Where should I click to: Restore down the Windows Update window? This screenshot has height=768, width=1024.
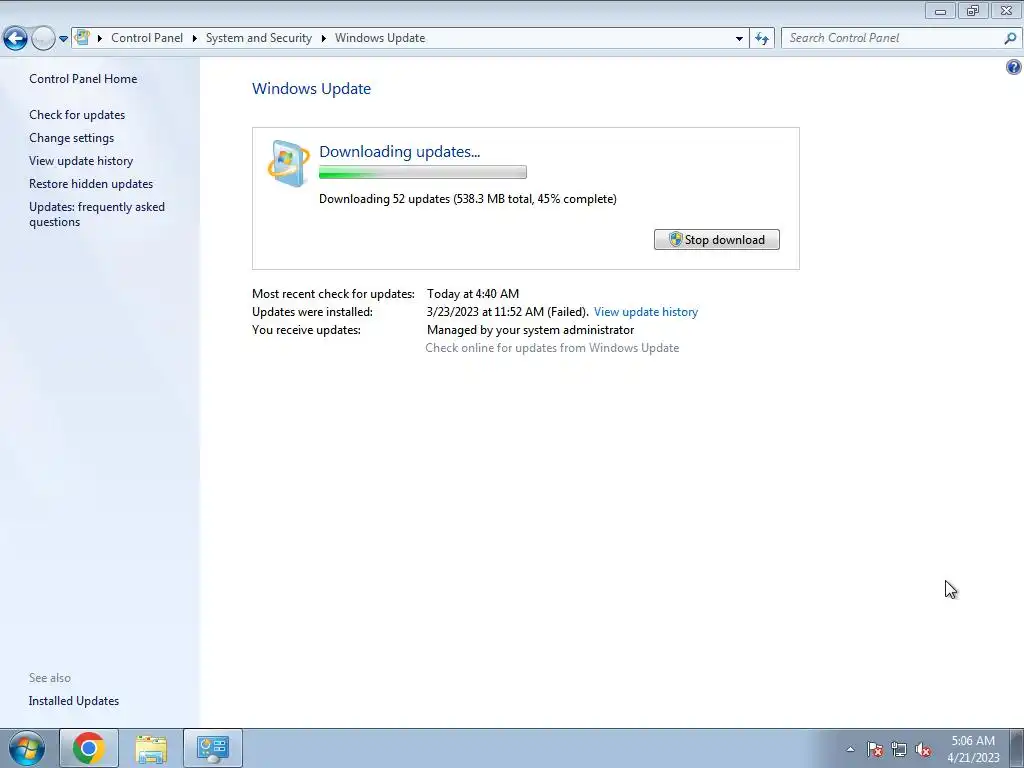pos(973,10)
